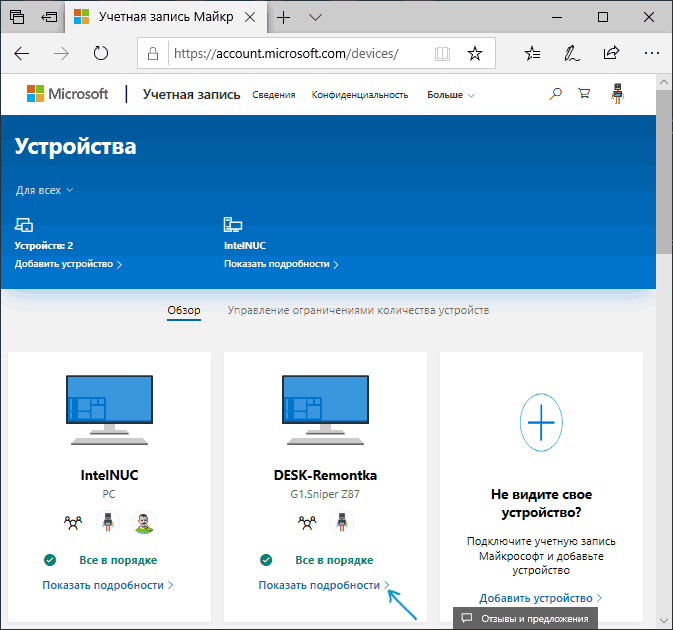Image resolution: width=673 pixels, height=630 pixels.
Task: Click Все в порядке on DESK-Remontka card
Action: point(334,560)
